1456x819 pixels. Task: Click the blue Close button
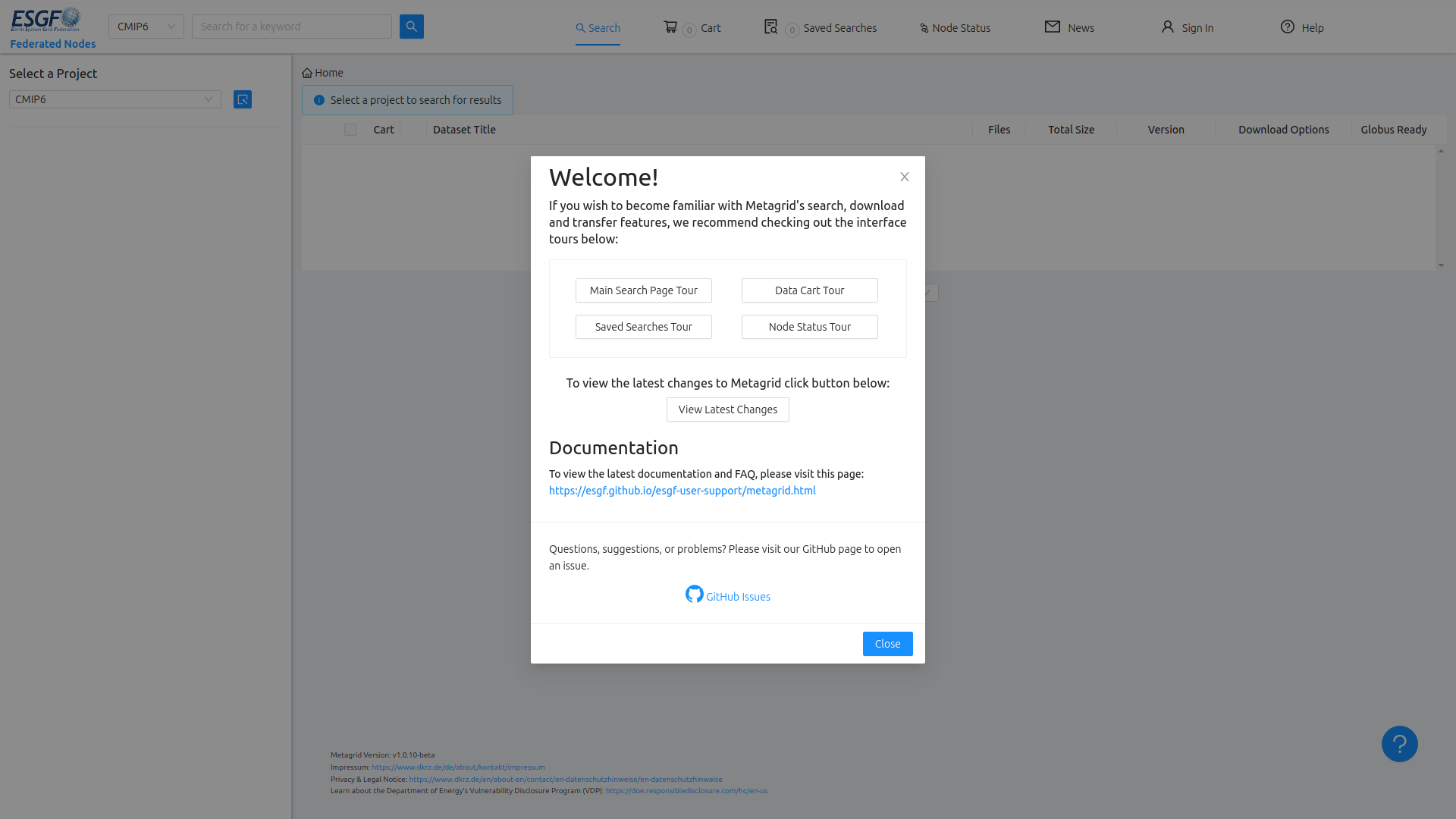[x=888, y=644]
